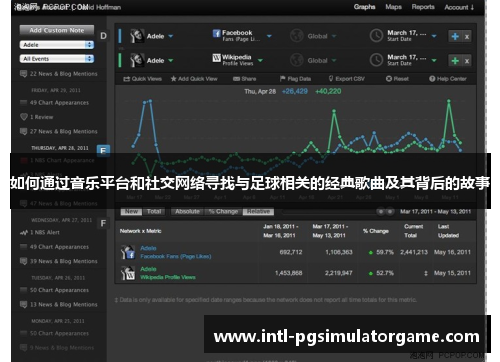Open the Reports menu

(423, 7)
